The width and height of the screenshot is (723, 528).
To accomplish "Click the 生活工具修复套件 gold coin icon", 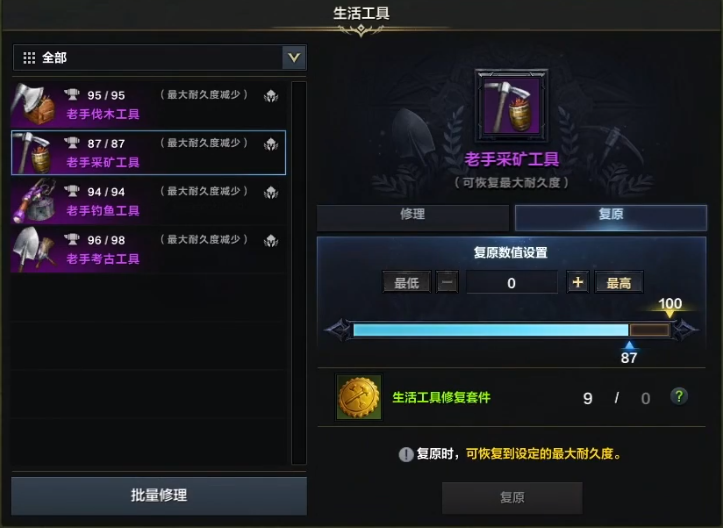I will pos(359,397).
